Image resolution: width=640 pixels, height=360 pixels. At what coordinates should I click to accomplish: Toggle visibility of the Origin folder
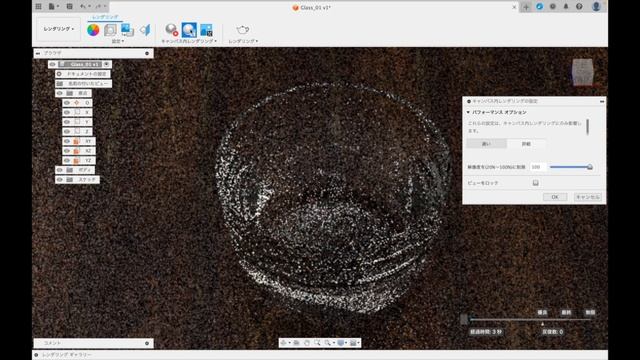coord(60,93)
